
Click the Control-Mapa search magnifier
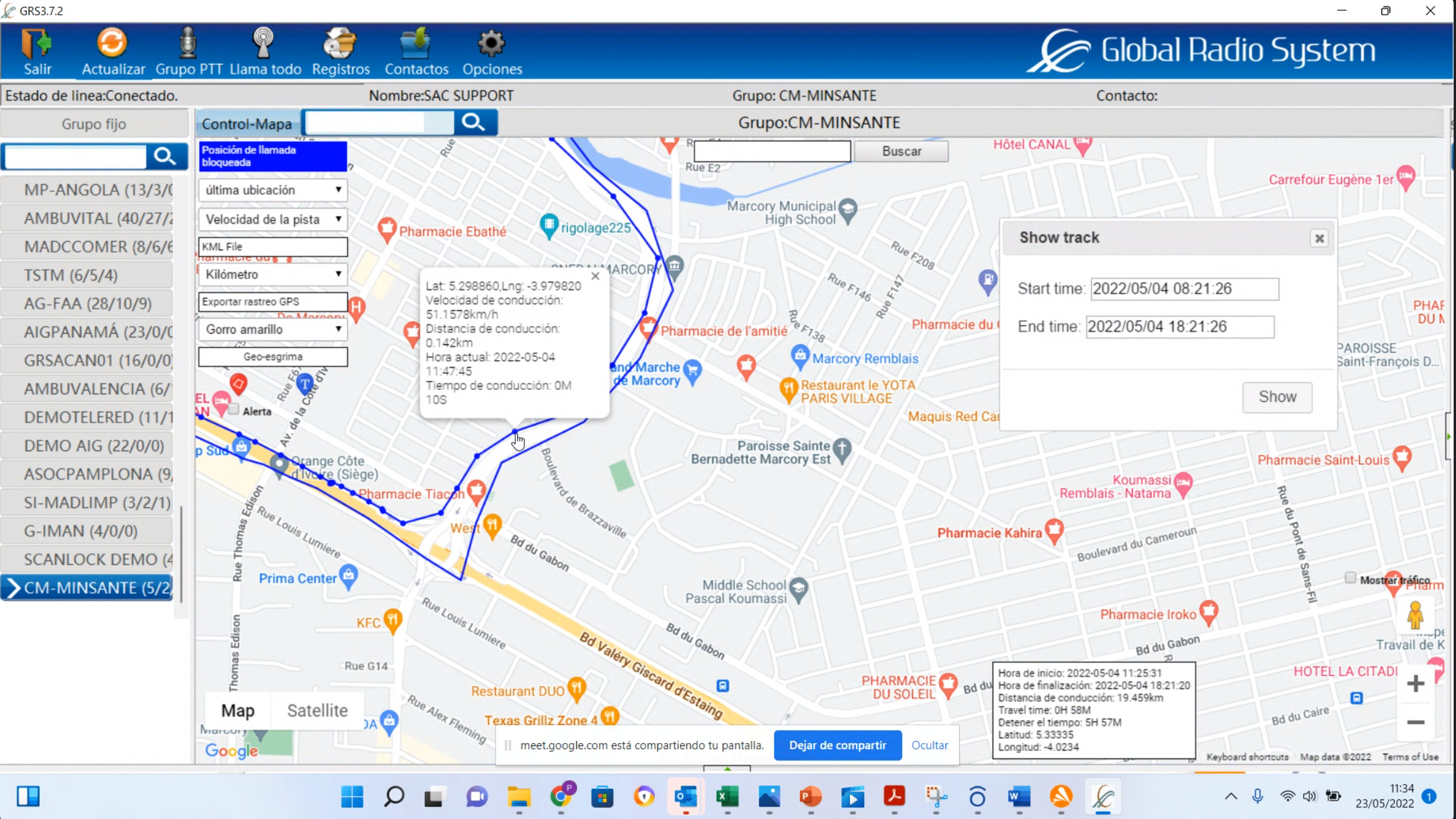[473, 122]
